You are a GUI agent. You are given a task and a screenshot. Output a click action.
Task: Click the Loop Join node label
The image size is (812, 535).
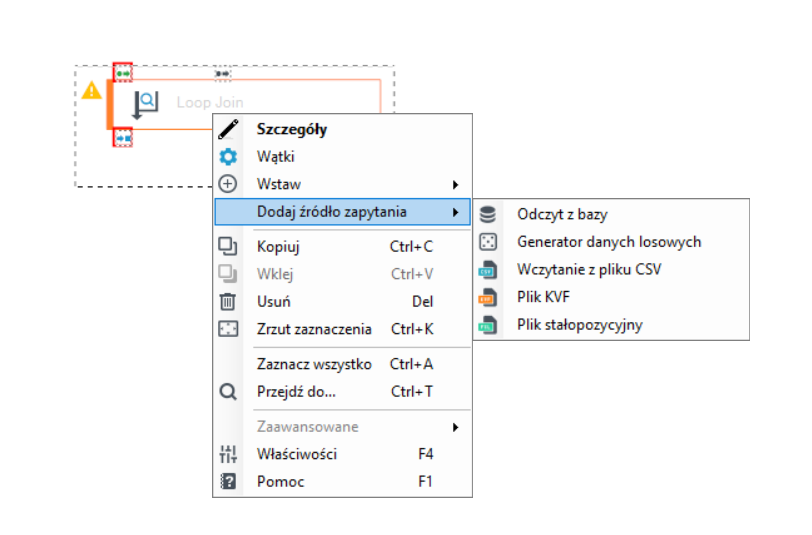(210, 103)
